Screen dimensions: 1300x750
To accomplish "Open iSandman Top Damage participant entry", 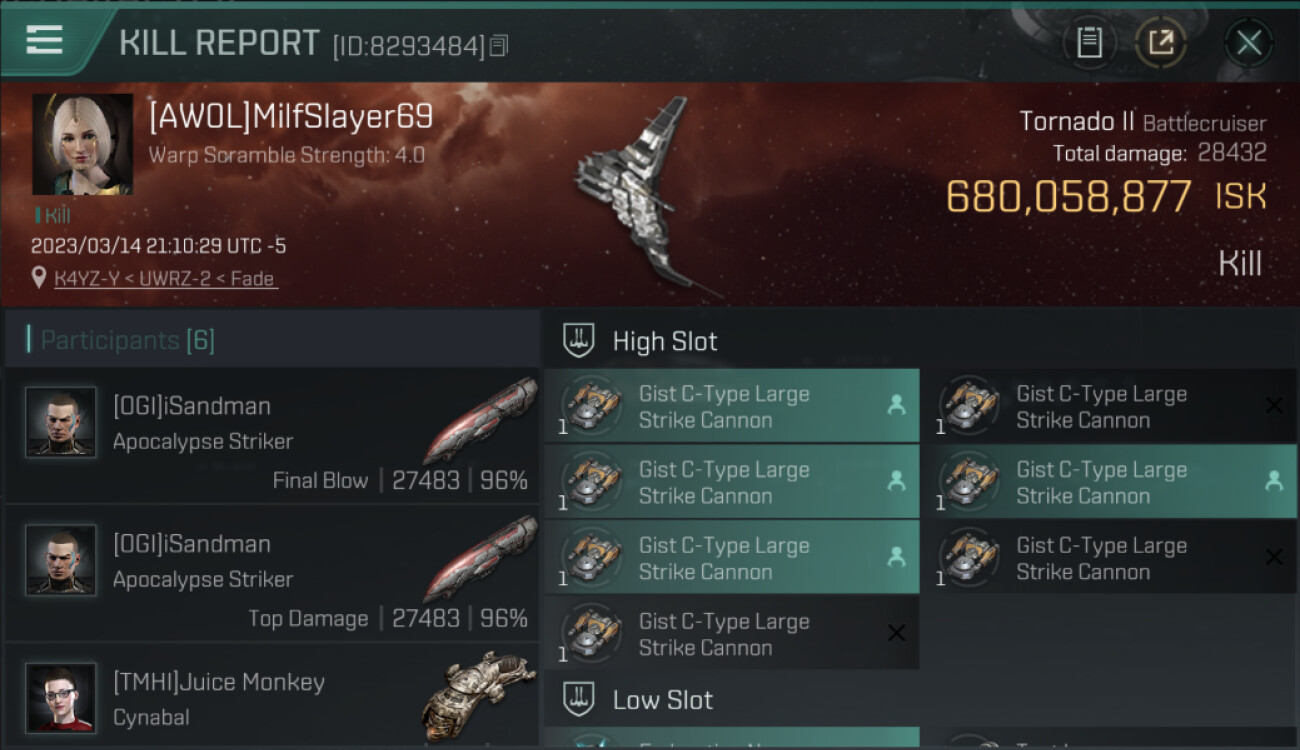I will (272, 573).
